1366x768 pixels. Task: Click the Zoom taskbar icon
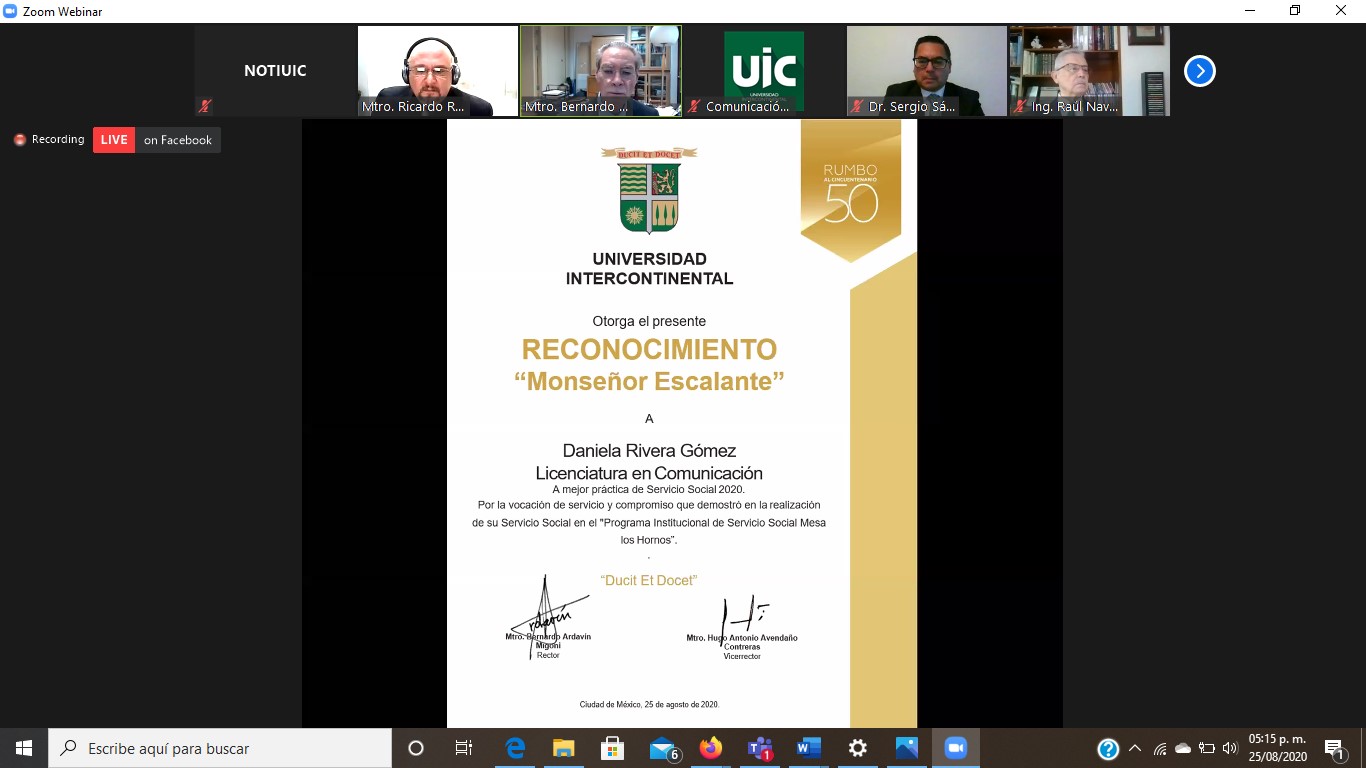pos(956,748)
